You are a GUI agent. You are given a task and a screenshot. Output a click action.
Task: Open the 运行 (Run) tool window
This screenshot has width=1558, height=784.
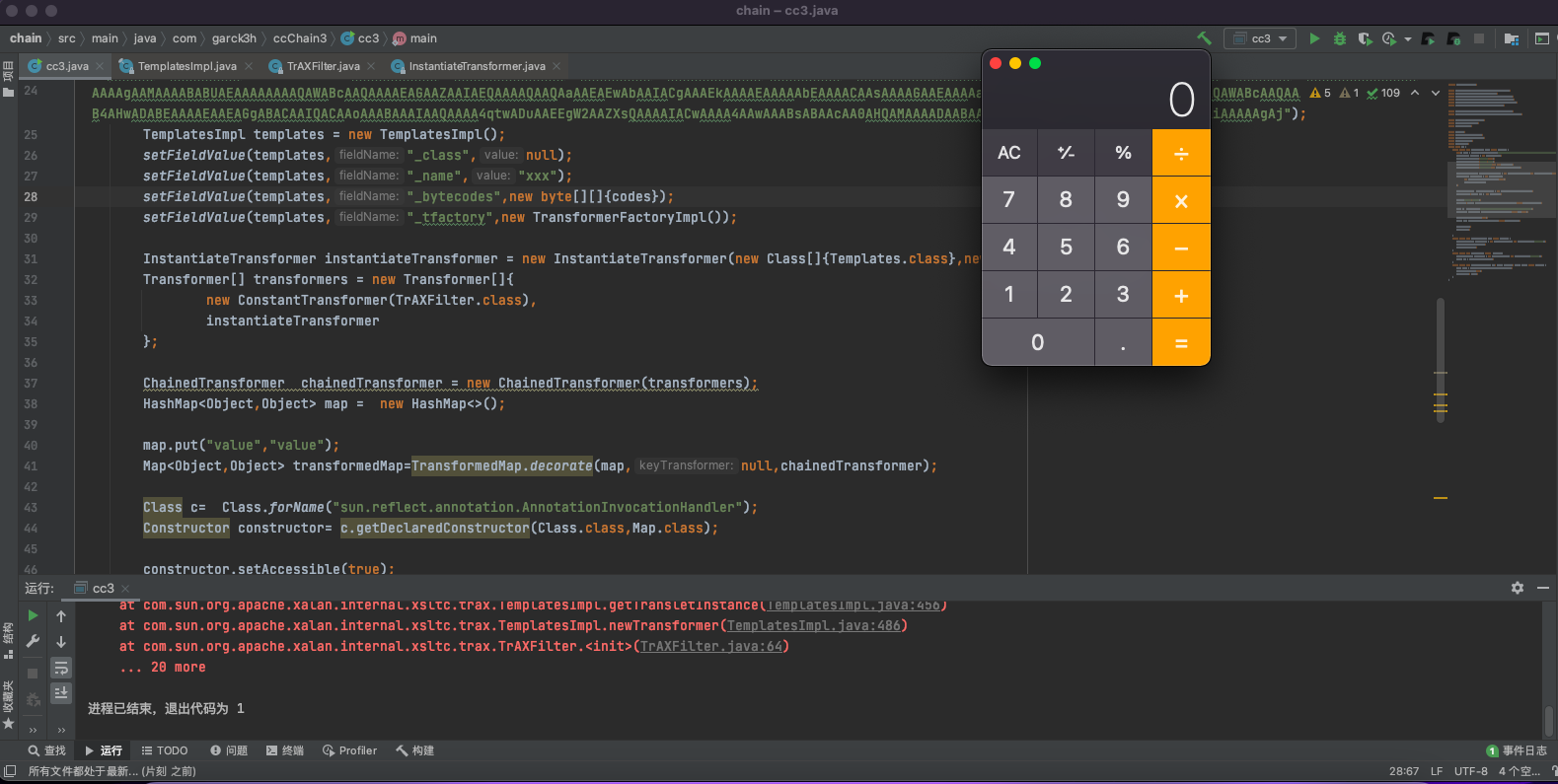click(103, 750)
